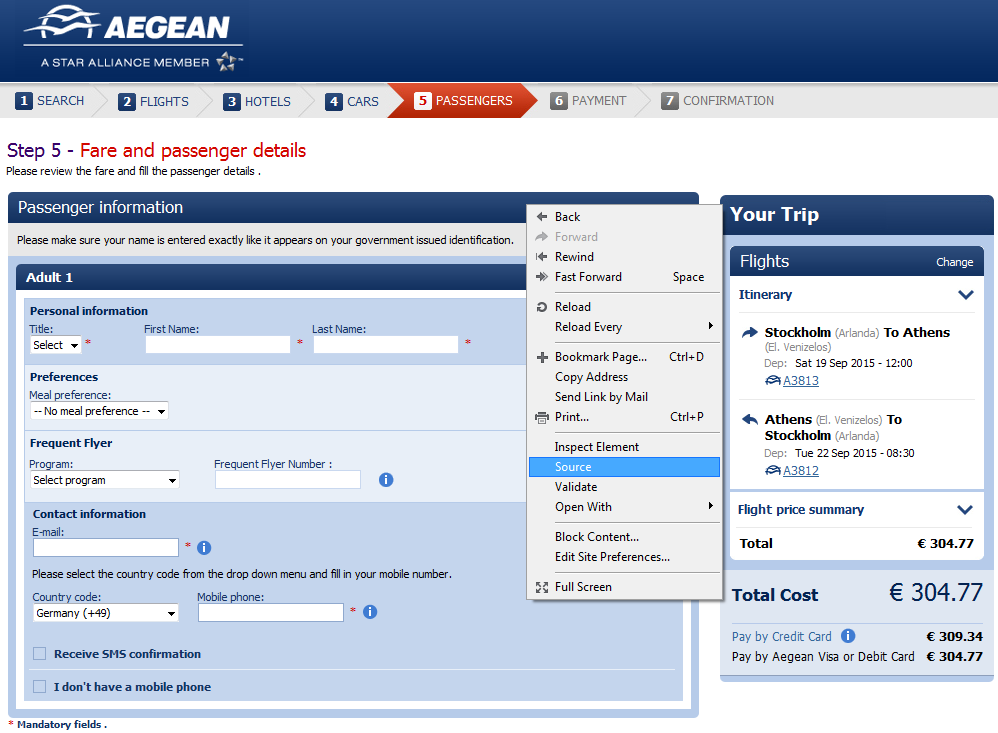
Task: Open the Title select dropdown
Action: coord(56,345)
